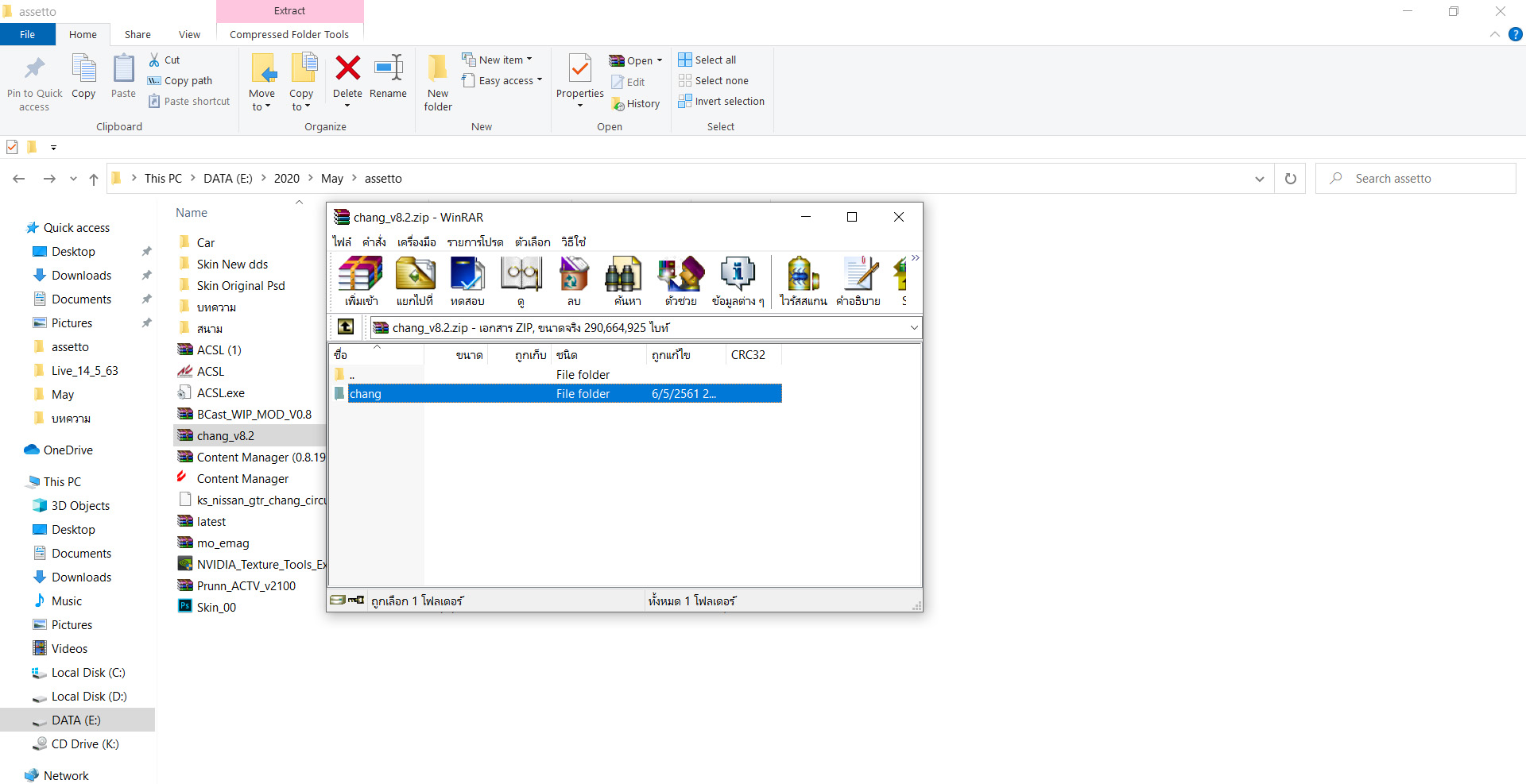The width and height of the screenshot is (1526, 784).
Task: Open the Explorer Help question icon
Action: (x=1516, y=34)
